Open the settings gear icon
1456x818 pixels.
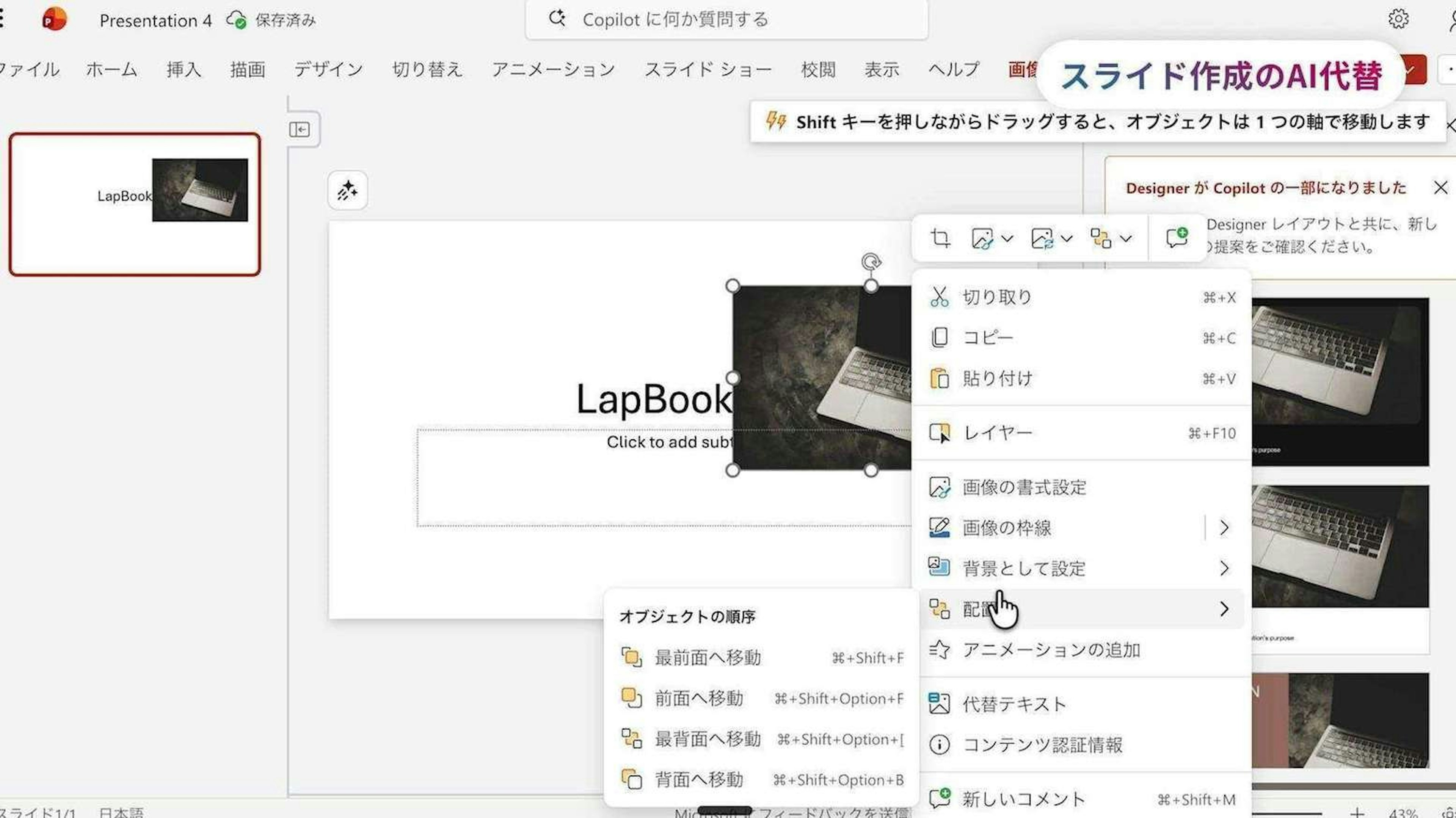click(x=1398, y=19)
